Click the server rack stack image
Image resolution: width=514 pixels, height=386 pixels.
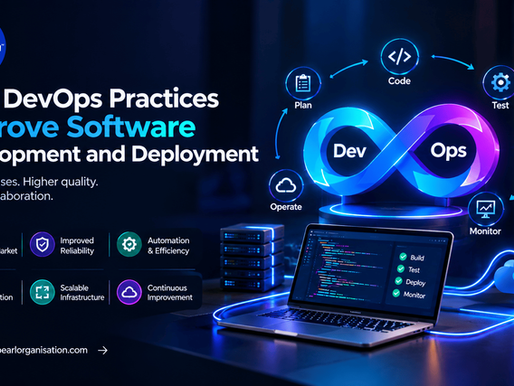(x=252, y=258)
